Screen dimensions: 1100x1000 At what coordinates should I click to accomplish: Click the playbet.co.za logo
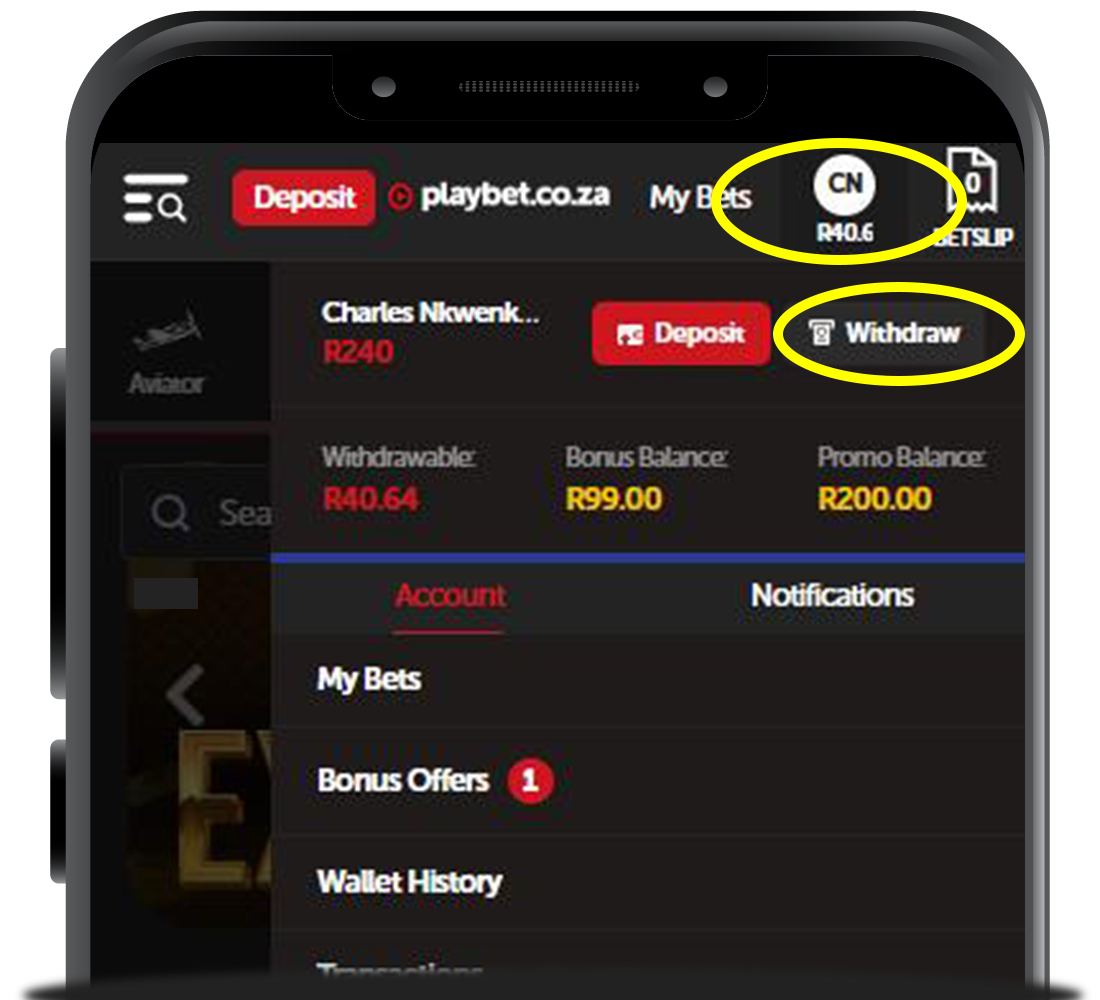tap(499, 196)
